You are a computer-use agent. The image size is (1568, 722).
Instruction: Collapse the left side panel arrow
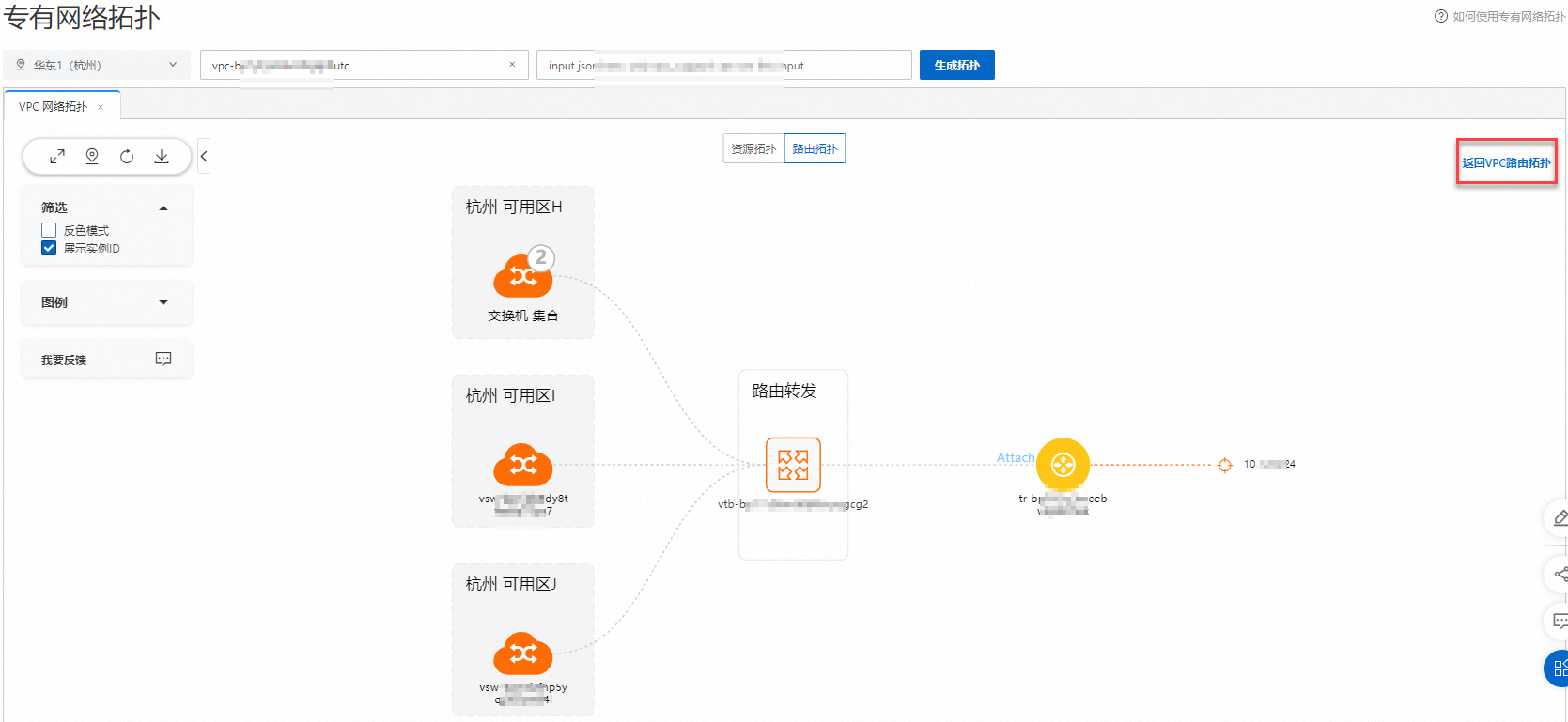(204, 157)
